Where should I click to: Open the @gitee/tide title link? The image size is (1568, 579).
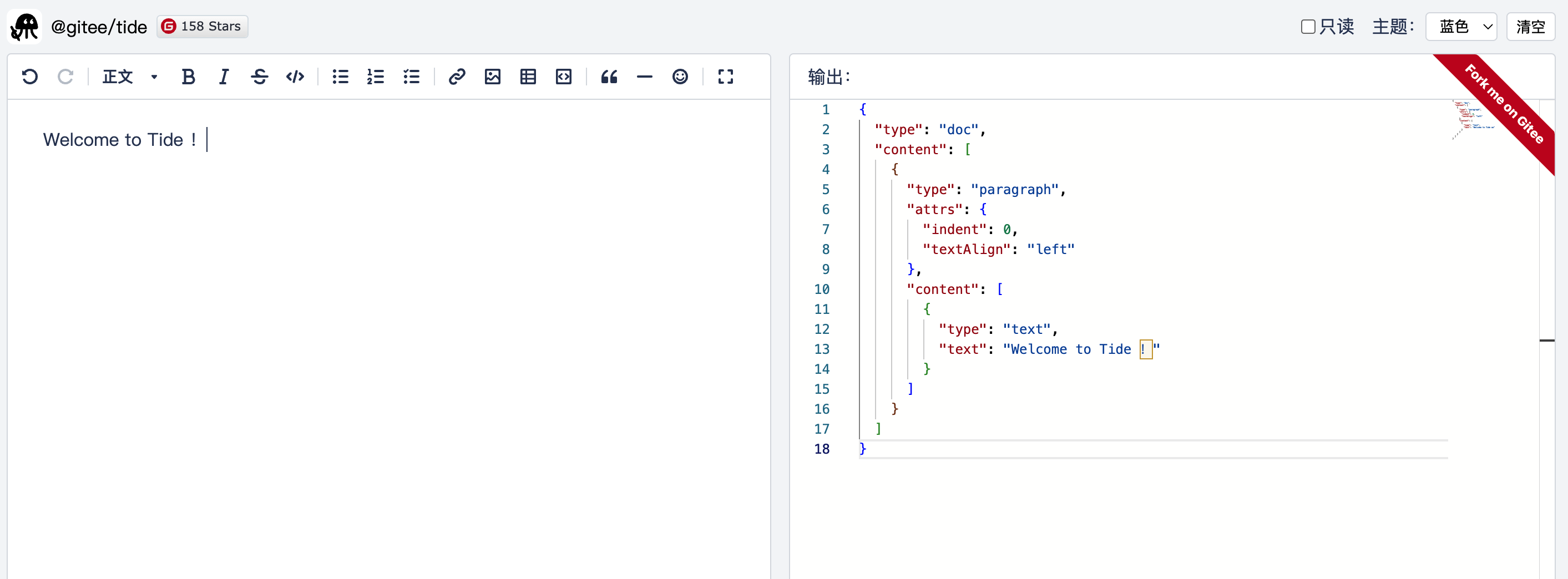pos(99,27)
